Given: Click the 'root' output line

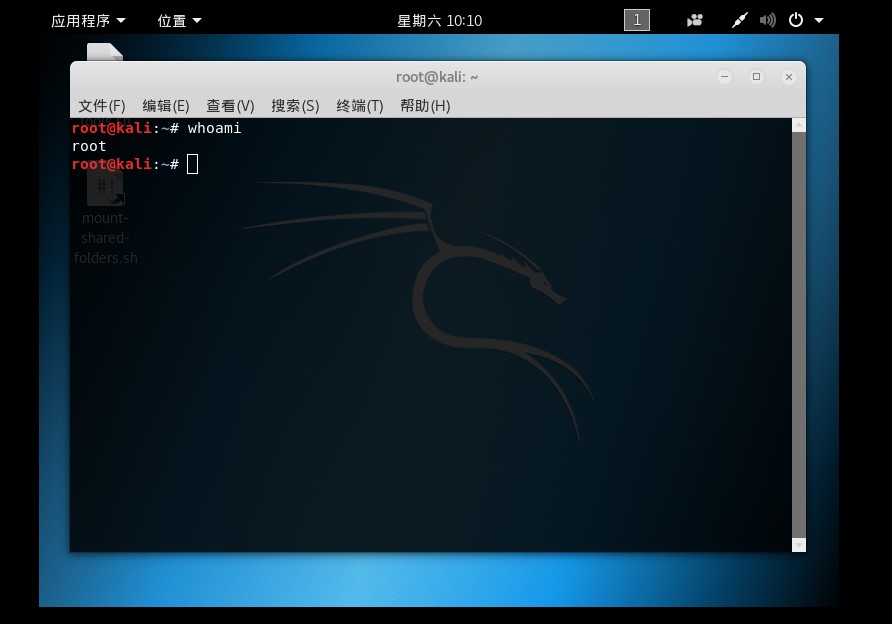Looking at the screenshot, I should pos(89,146).
